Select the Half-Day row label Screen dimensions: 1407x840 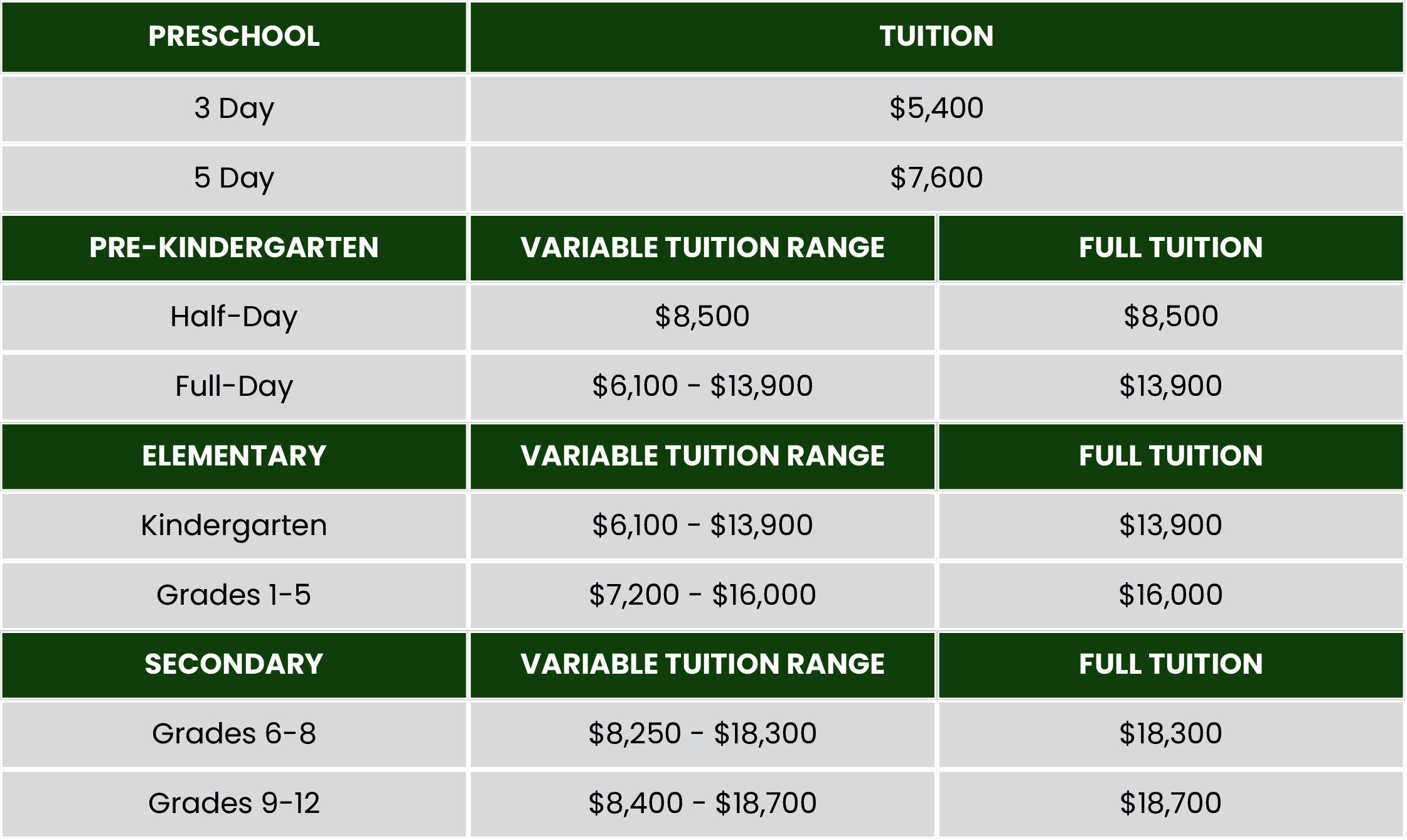click(234, 317)
